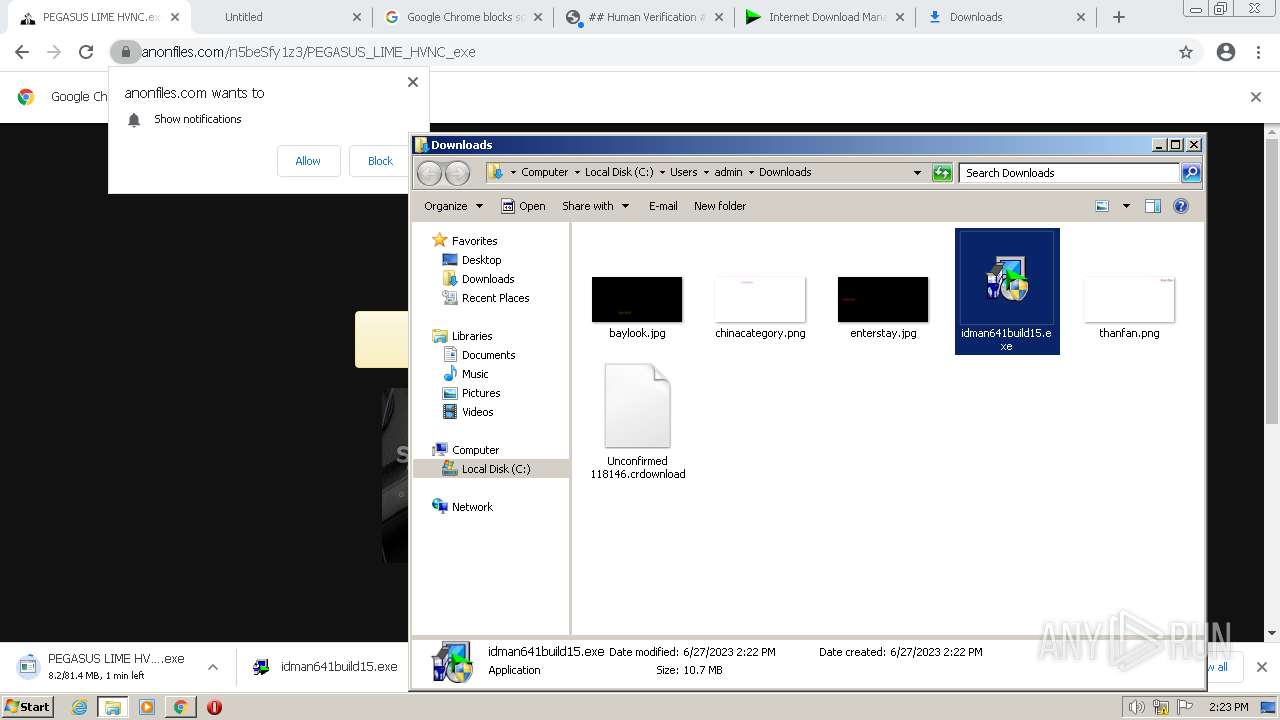Block anonfiles.com notifications
The height and width of the screenshot is (720, 1280).
pos(380,161)
